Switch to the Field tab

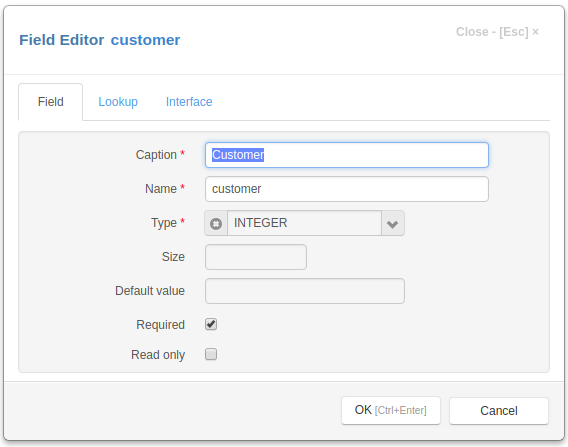(x=51, y=102)
